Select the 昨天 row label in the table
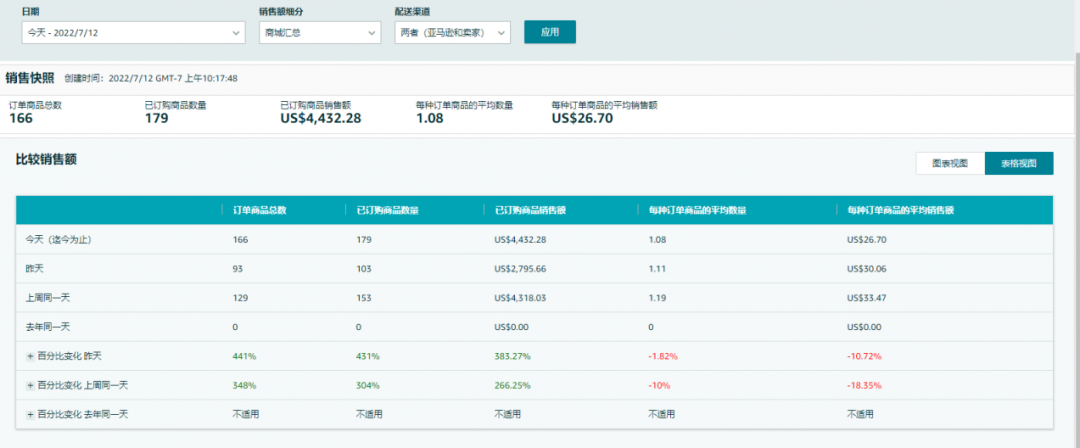This screenshot has width=1080, height=448. click(35, 269)
